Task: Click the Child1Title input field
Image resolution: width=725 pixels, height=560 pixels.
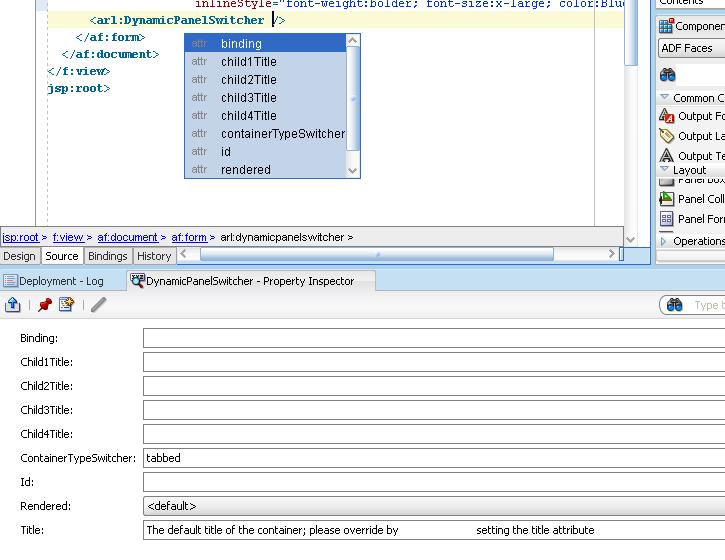Action: [433, 362]
